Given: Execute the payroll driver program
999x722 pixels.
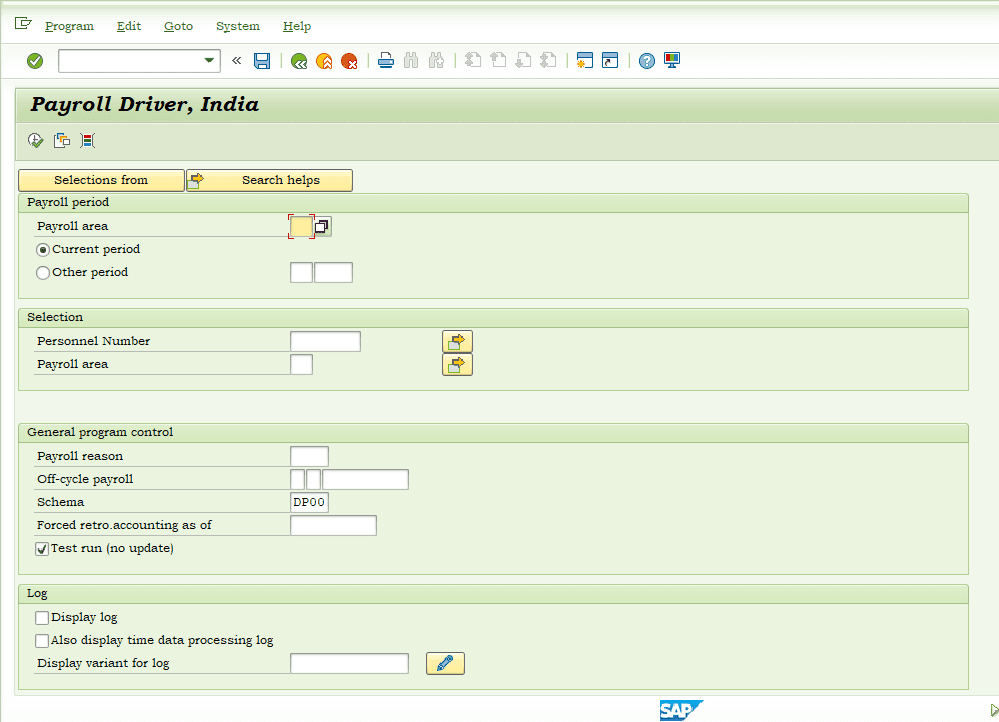Looking at the screenshot, I should (35, 140).
